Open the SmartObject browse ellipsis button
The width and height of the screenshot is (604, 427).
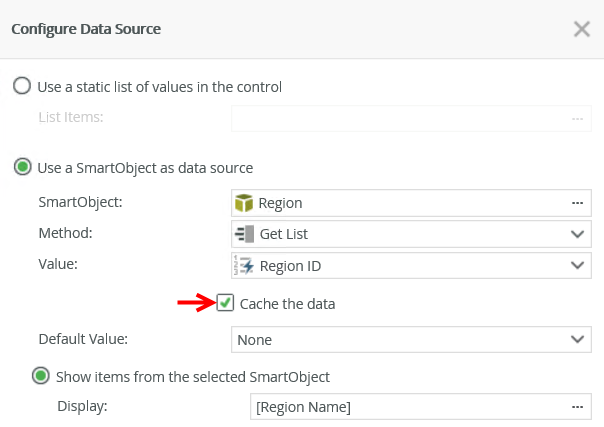577,203
